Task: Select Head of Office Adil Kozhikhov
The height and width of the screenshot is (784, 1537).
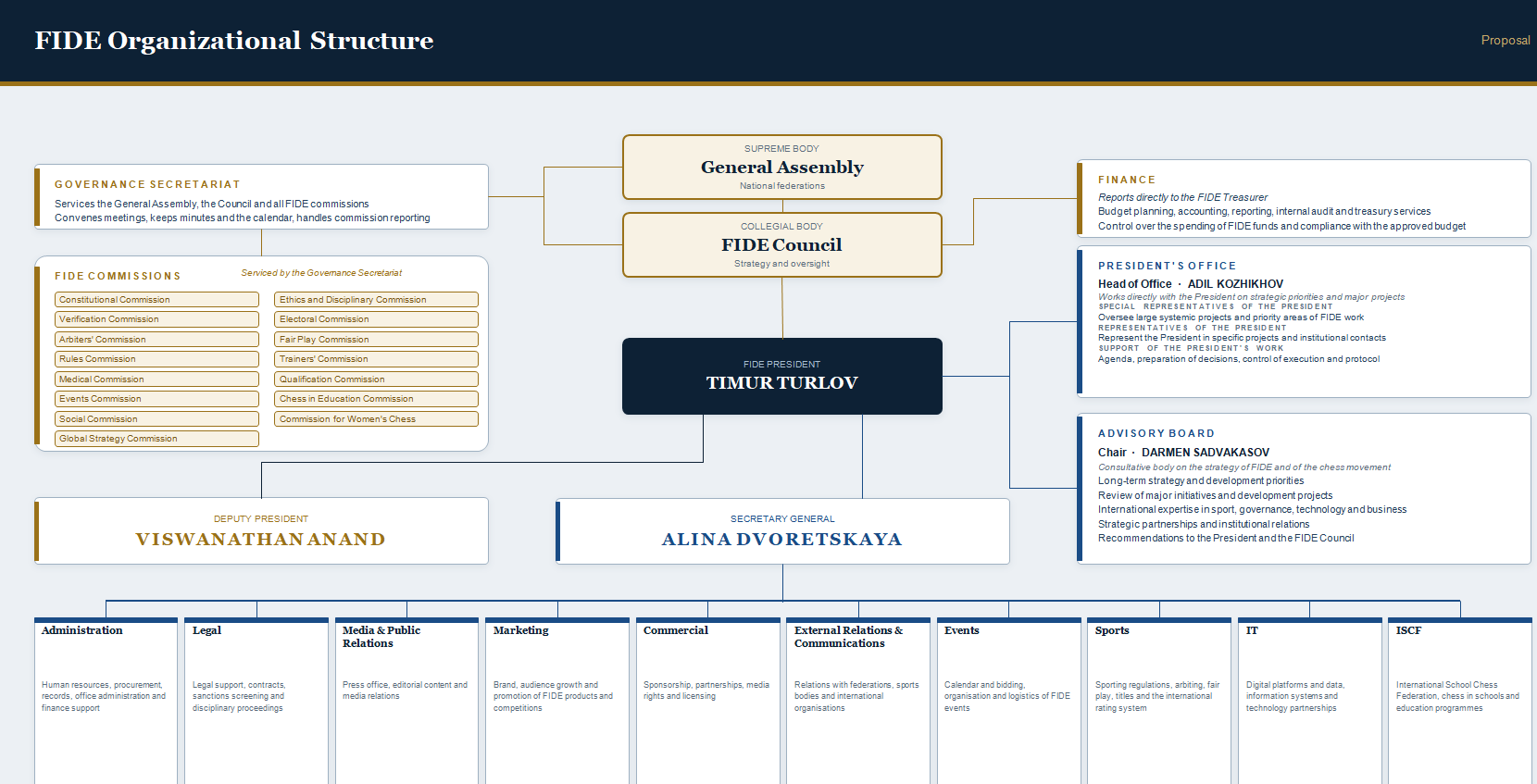Action: pyautogui.click(x=1191, y=284)
